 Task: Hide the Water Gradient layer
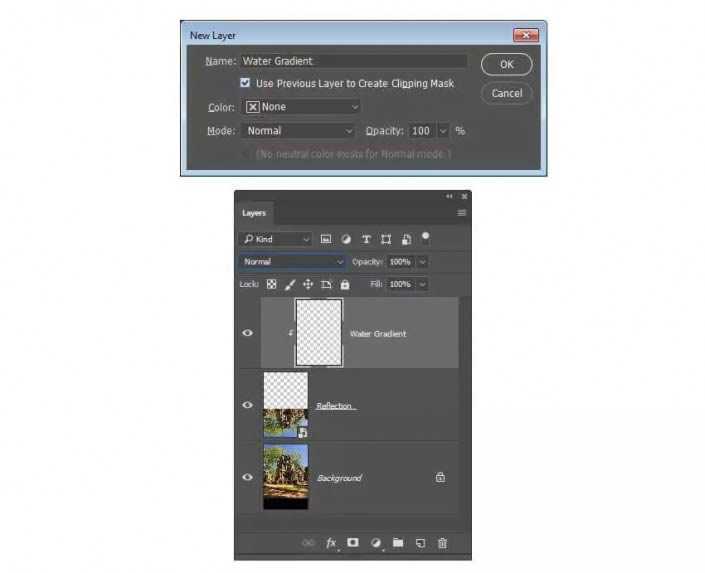coord(248,333)
